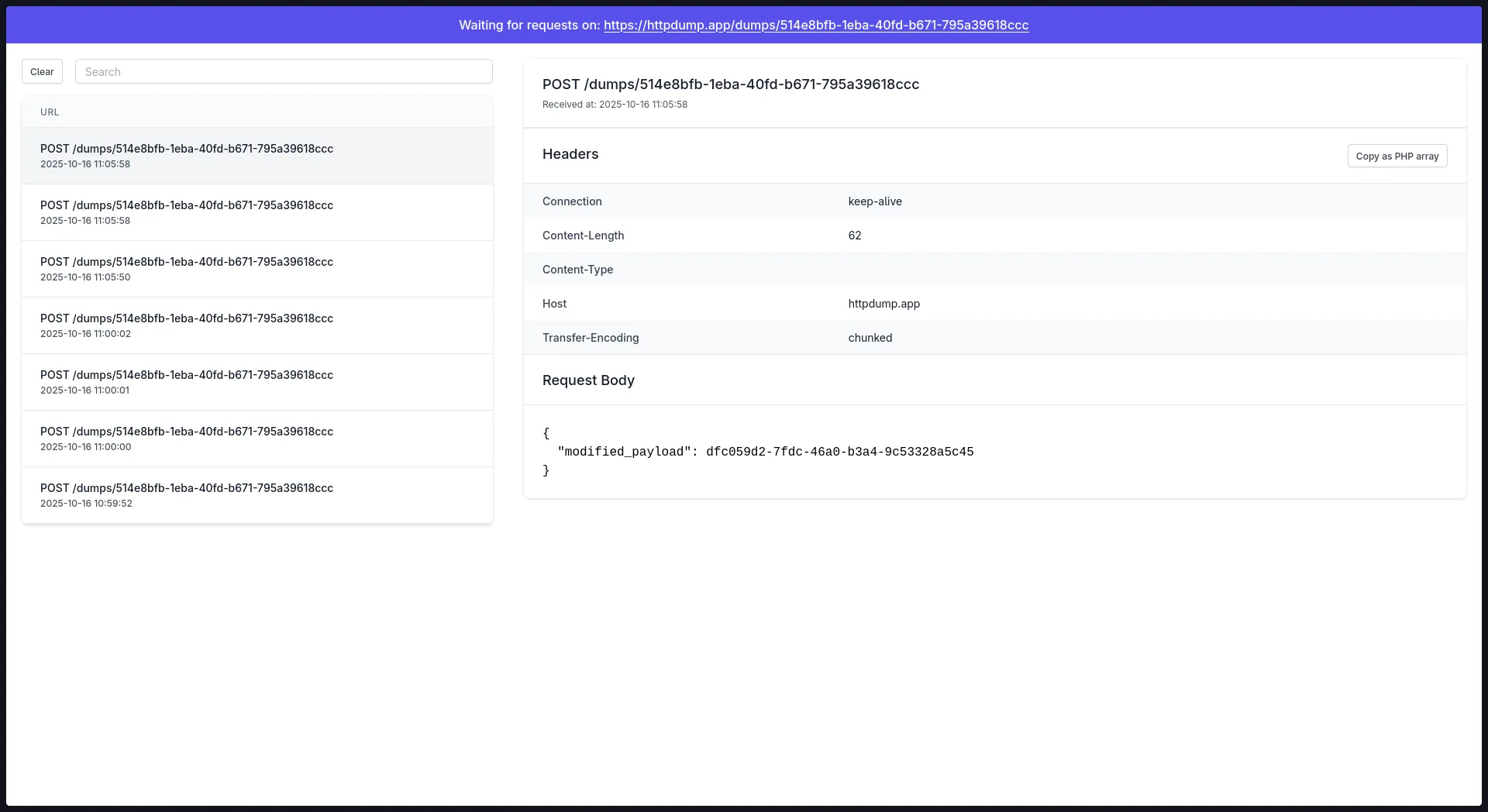Select the request received at 11:00:00
The height and width of the screenshot is (812, 1488).
(257, 438)
